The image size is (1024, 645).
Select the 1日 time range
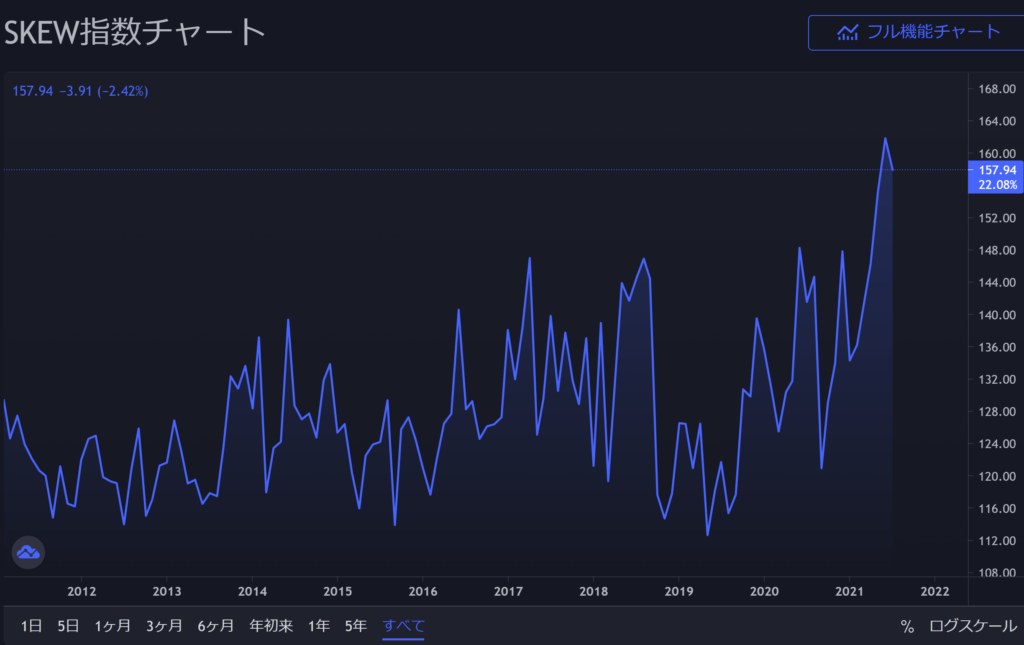pos(31,626)
